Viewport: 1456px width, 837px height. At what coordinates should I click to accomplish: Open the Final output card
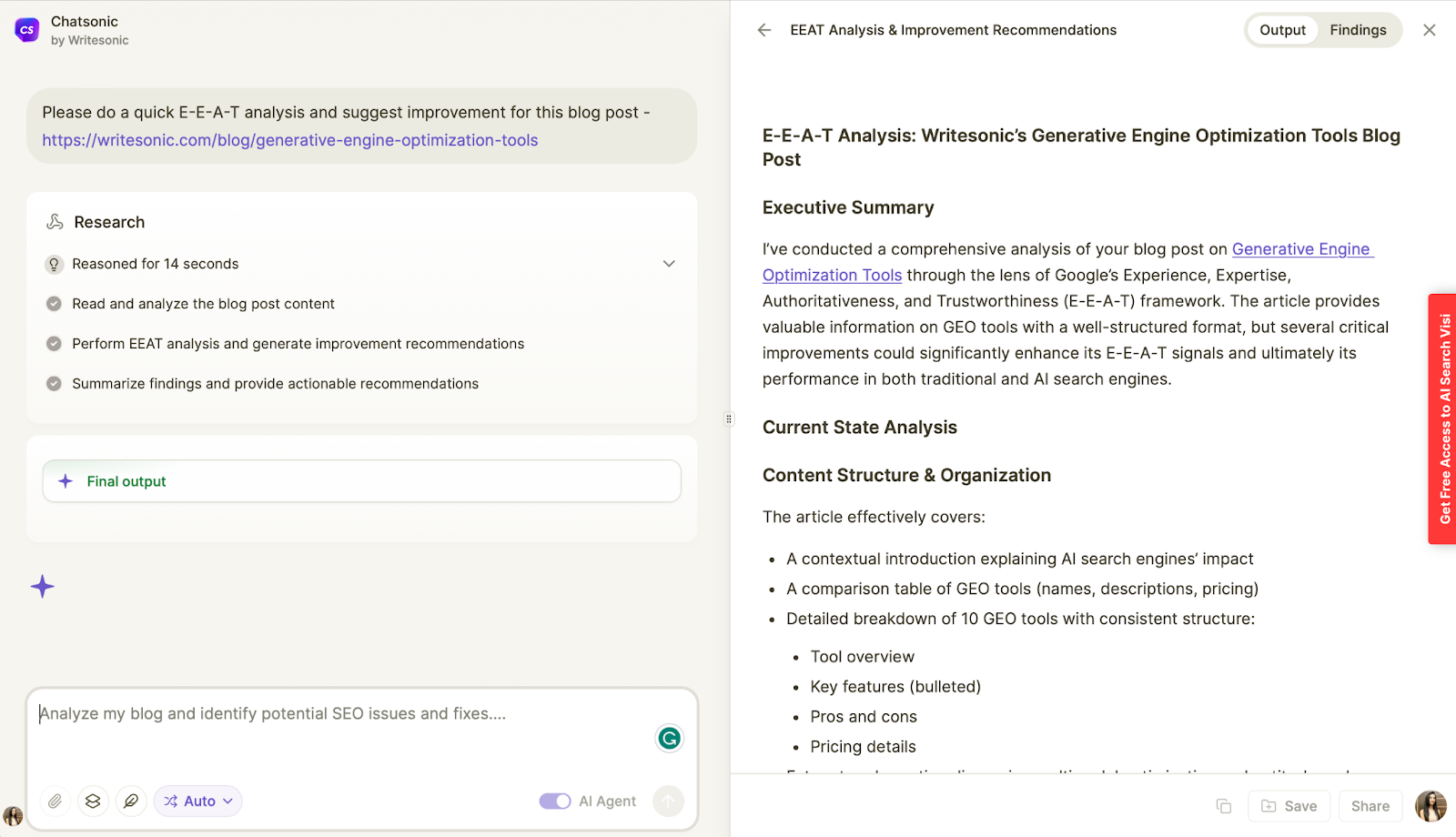(362, 481)
